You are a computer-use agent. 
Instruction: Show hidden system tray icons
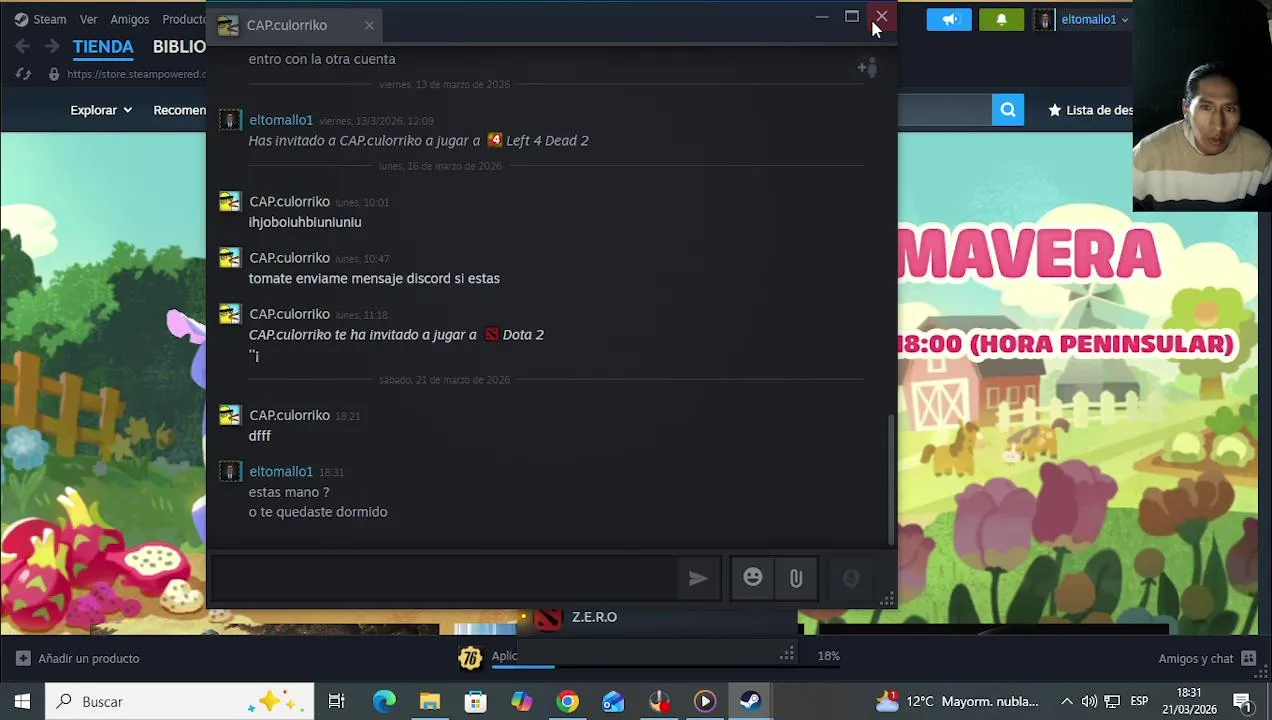tap(1067, 702)
